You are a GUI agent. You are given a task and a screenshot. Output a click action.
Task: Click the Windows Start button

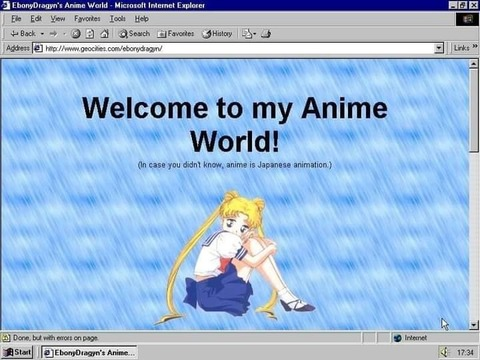pos(18,352)
